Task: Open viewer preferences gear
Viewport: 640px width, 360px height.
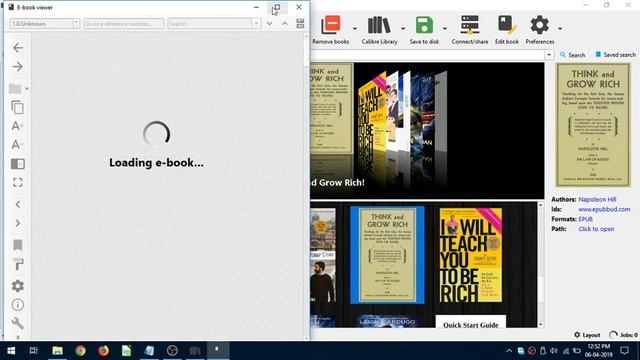Action: [18, 286]
